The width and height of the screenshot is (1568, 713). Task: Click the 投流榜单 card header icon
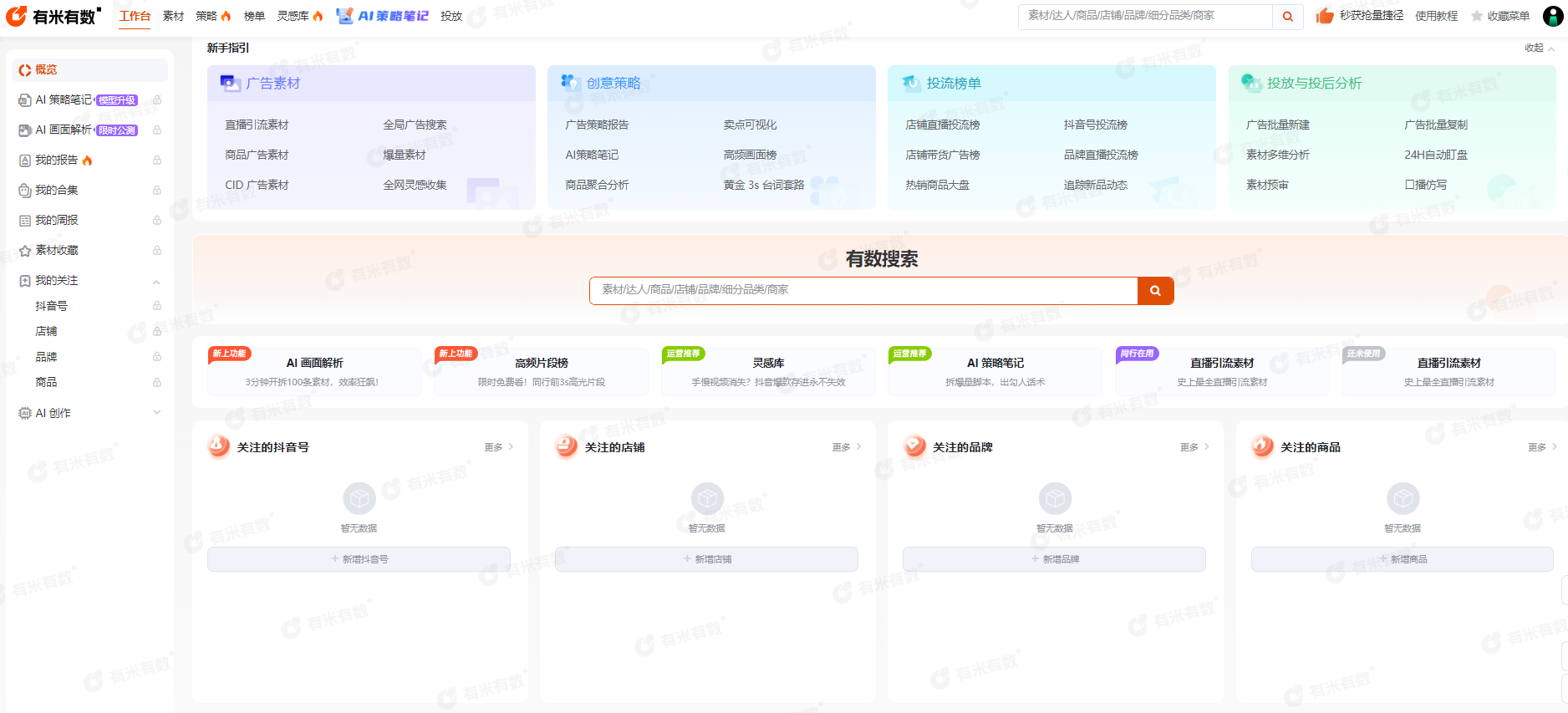[911, 83]
